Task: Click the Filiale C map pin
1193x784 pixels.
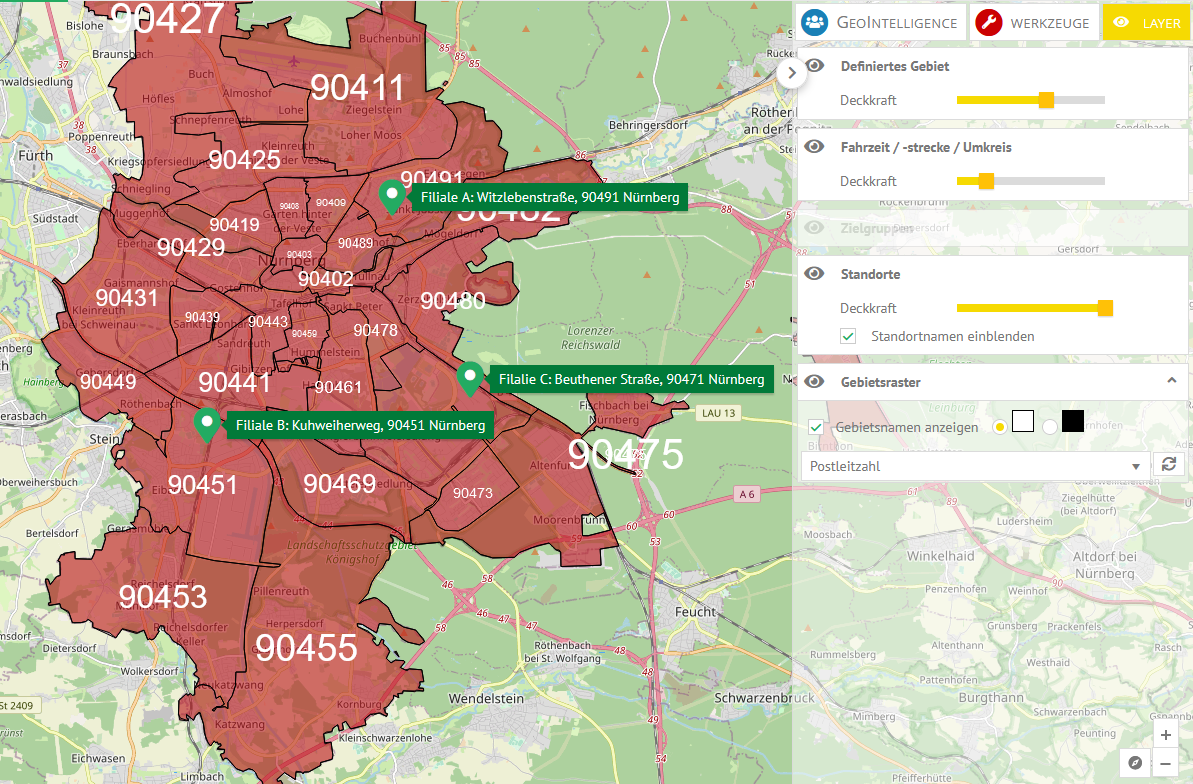Action: click(470, 379)
